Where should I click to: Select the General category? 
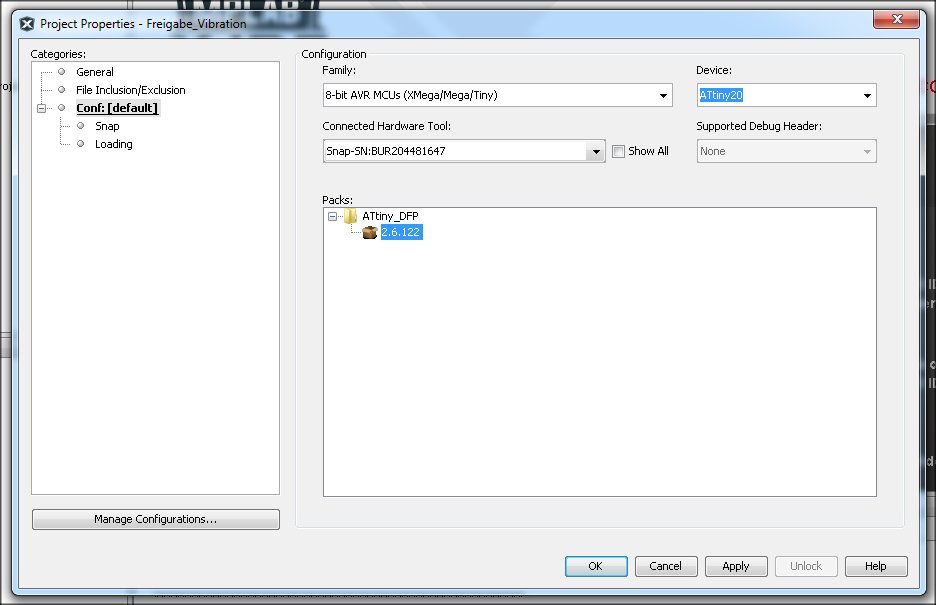coord(94,72)
